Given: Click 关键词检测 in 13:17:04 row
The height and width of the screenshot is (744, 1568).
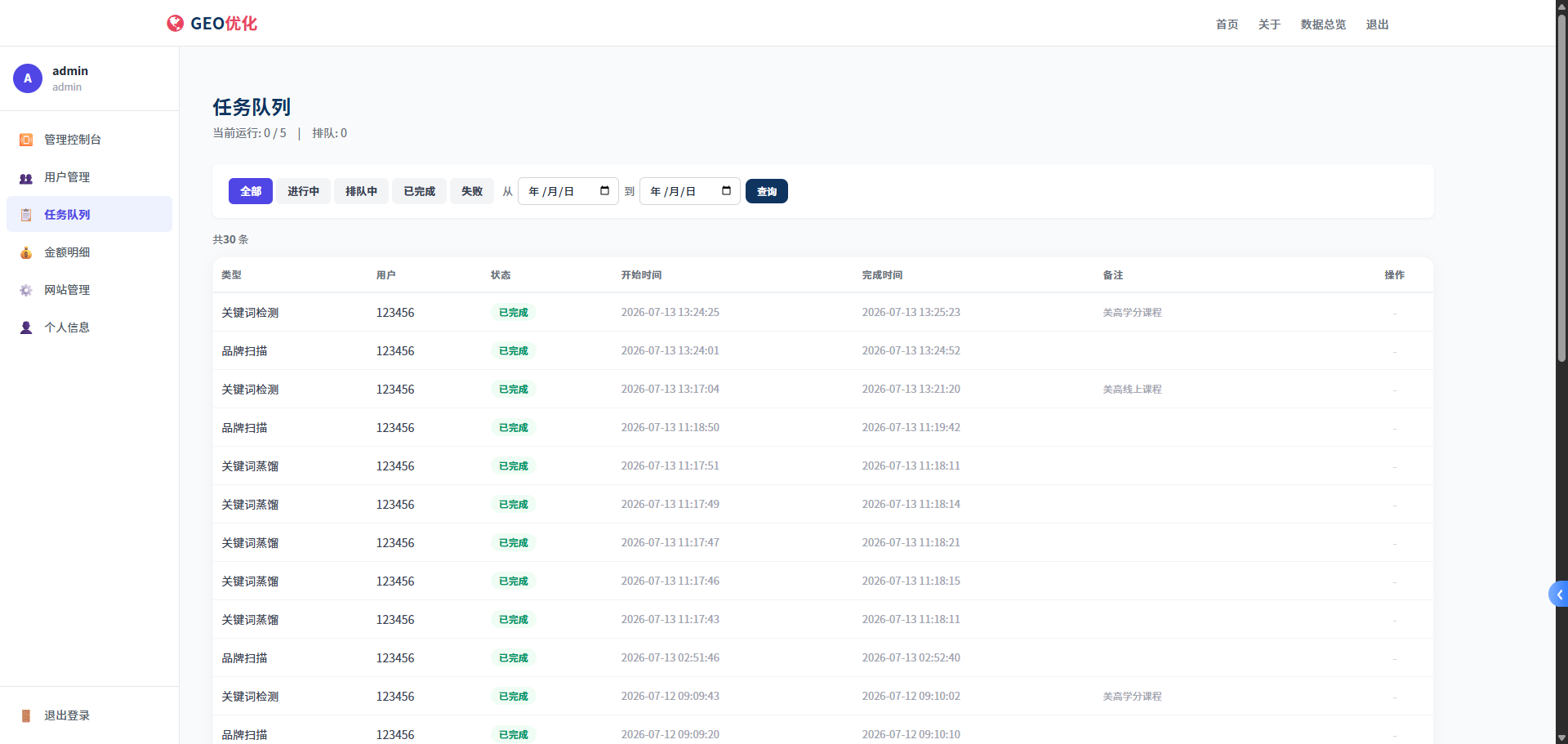Looking at the screenshot, I should pyautogui.click(x=250, y=390).
